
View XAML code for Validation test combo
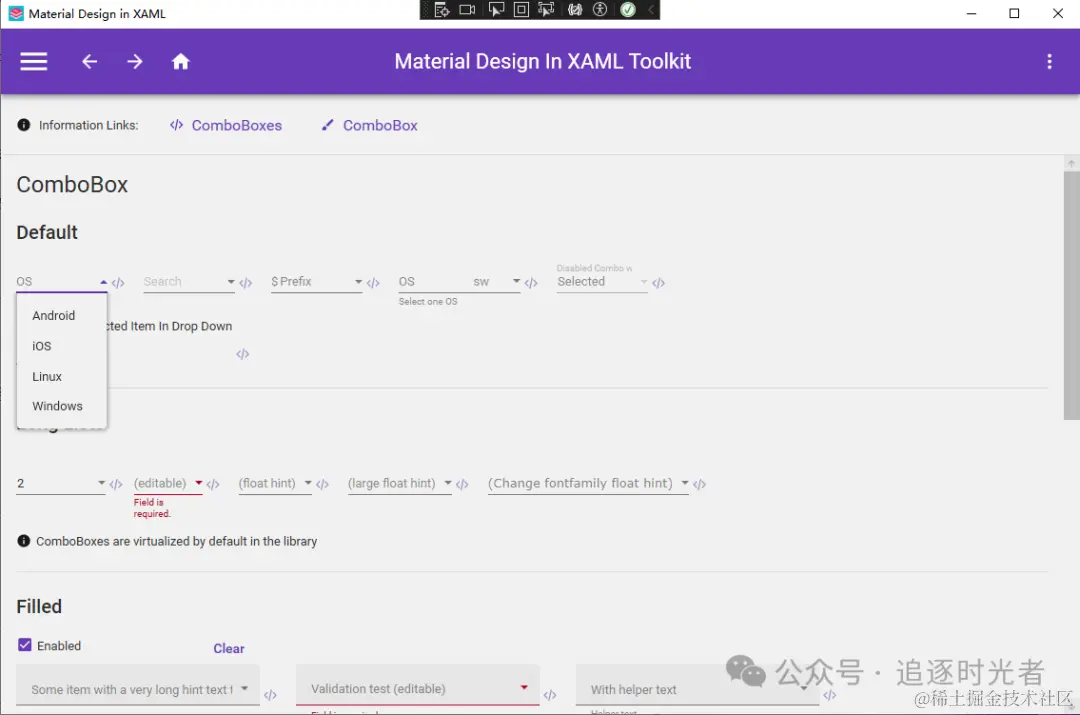[x=550, y=695]
